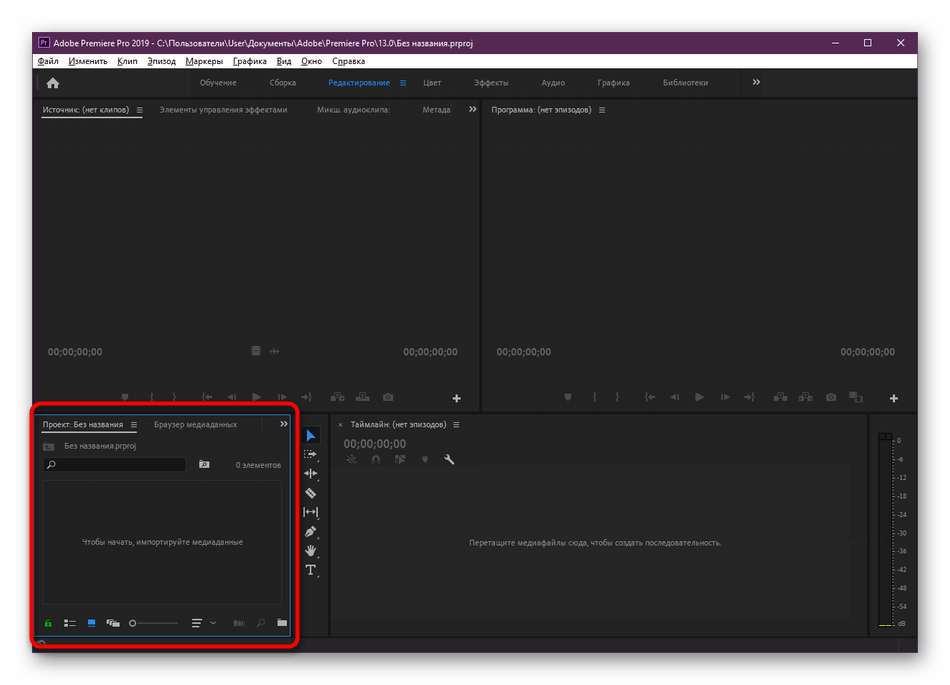Select the Ripple Edit tool
Image resolution: width=950 pixels, height=685 pixels.
click(311, 473)
